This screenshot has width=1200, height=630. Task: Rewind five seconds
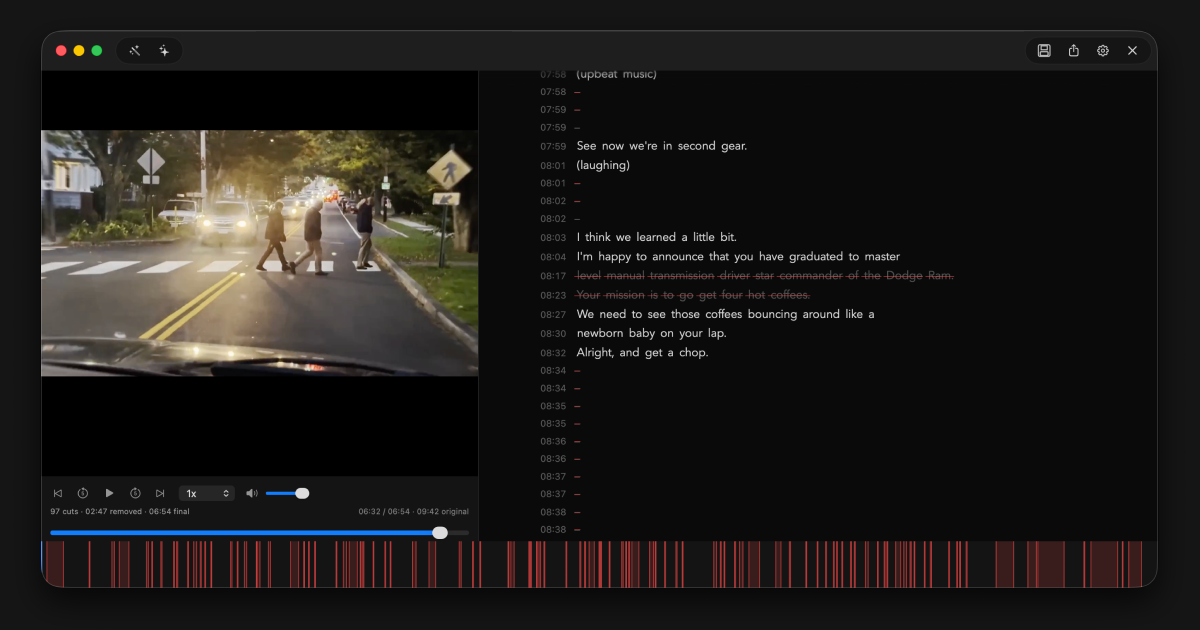83,493
